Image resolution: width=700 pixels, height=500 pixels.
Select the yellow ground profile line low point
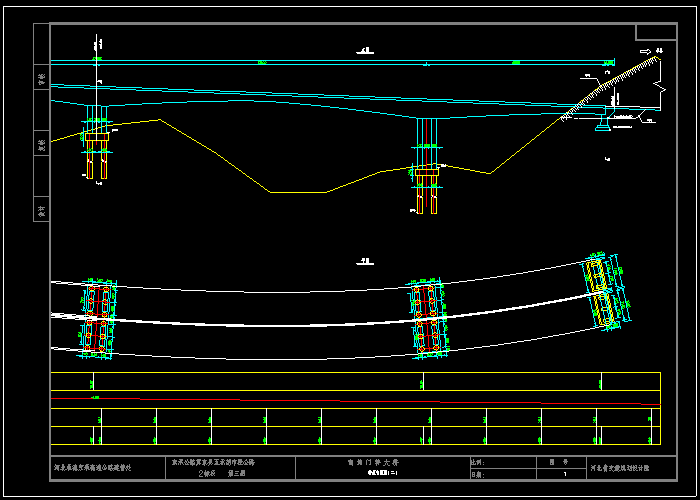297,192
